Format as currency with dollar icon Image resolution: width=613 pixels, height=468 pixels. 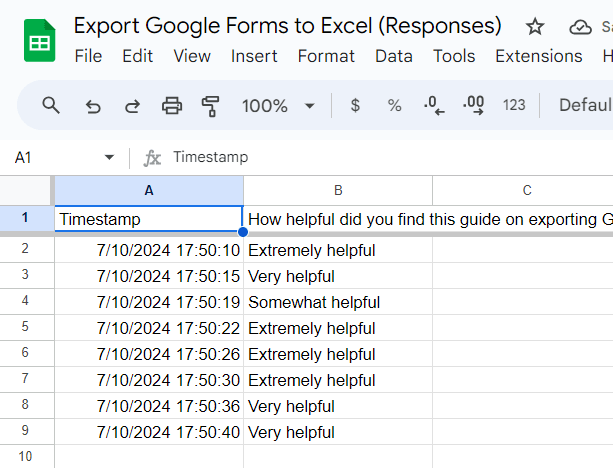click(355, 105)
